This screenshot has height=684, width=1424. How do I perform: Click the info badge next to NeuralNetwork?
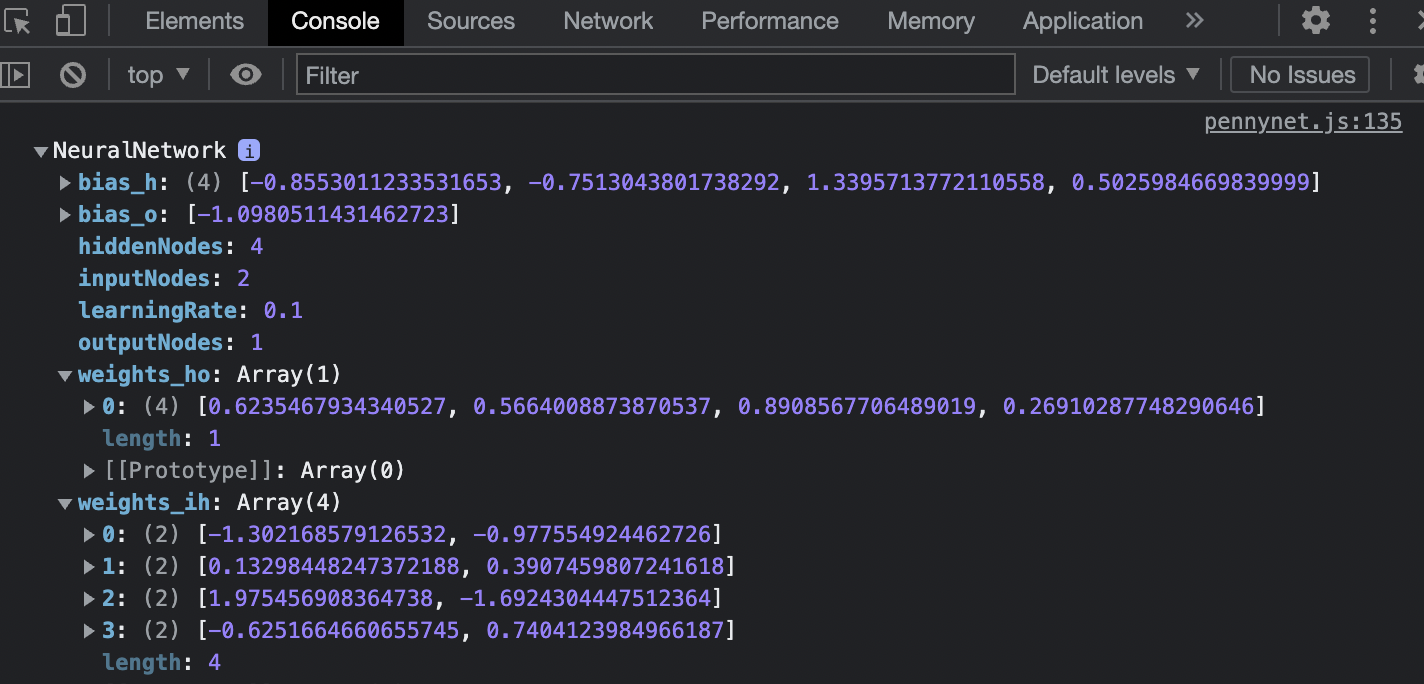249,151
